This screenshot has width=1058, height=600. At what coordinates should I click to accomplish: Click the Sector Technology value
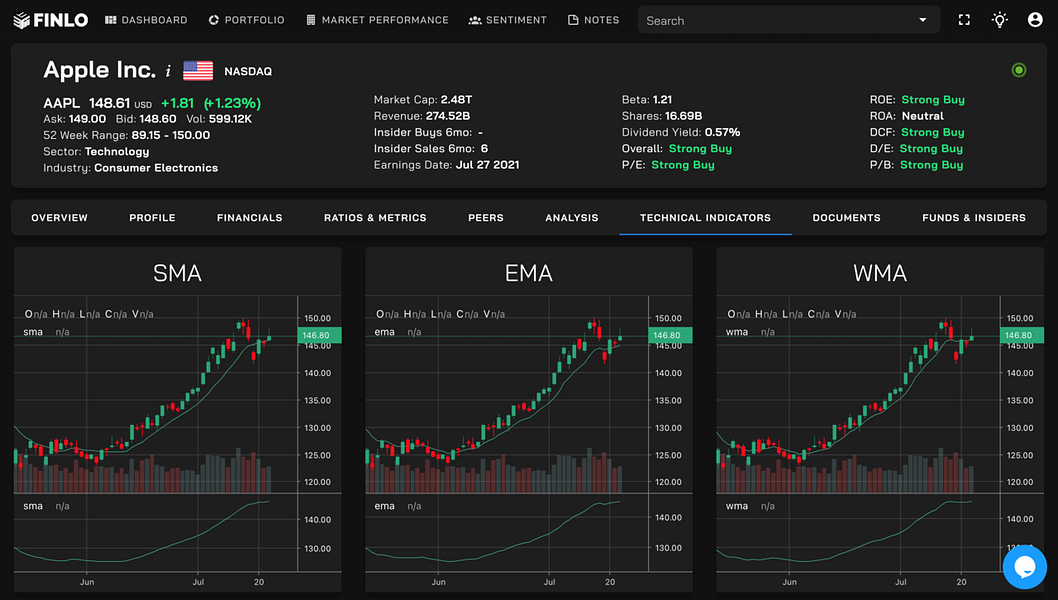click(x=117, y=152)
